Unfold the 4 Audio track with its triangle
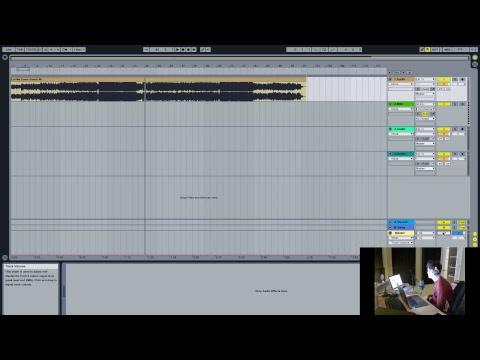 point(390,154)
